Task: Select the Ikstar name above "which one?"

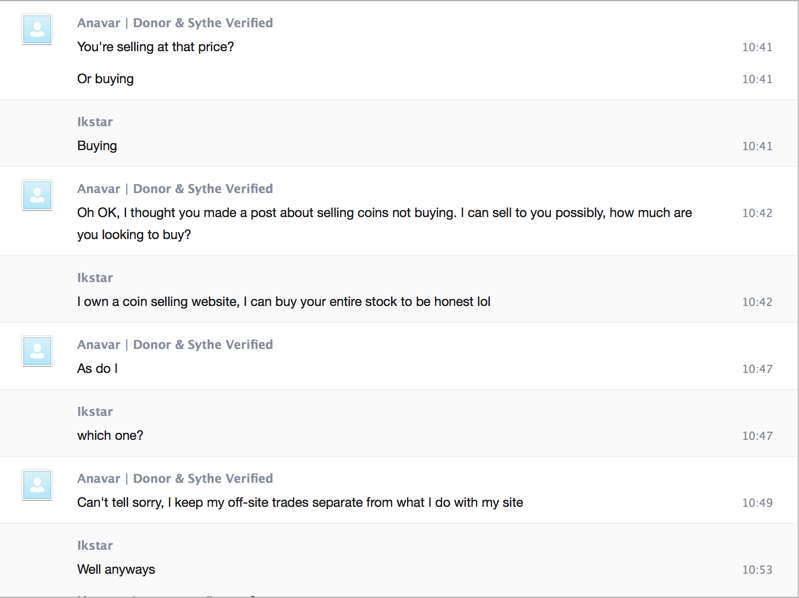Action: pyautogui.click(x=95, y=412)
